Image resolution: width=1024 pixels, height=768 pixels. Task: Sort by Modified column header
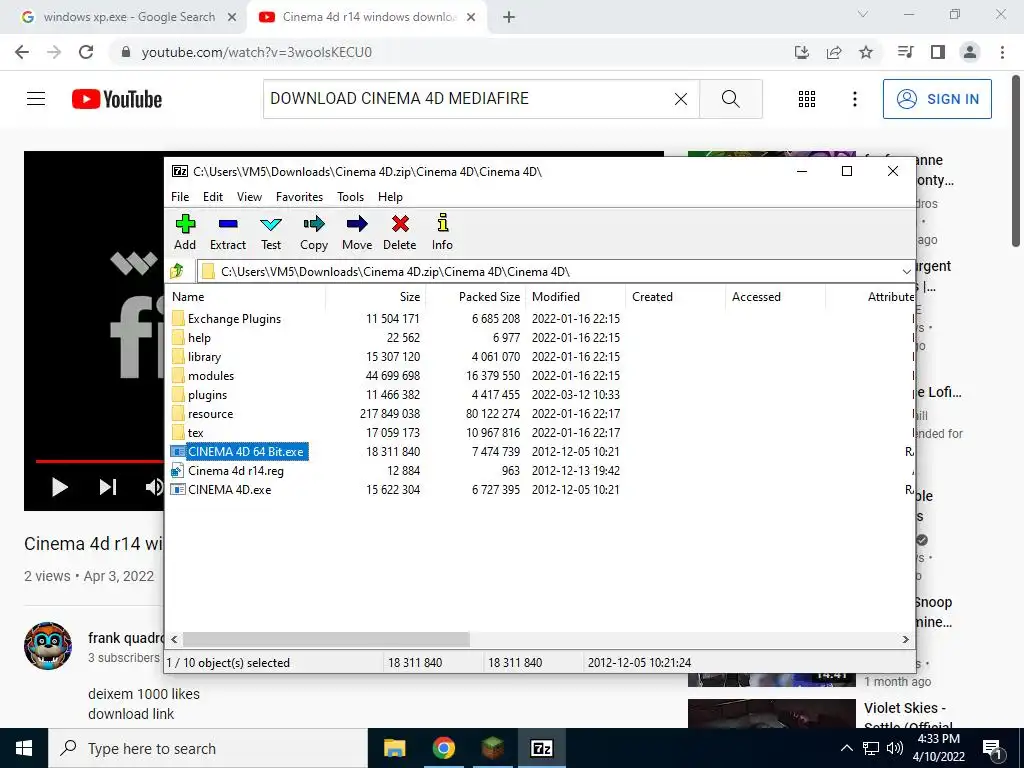tap(575, 296)
